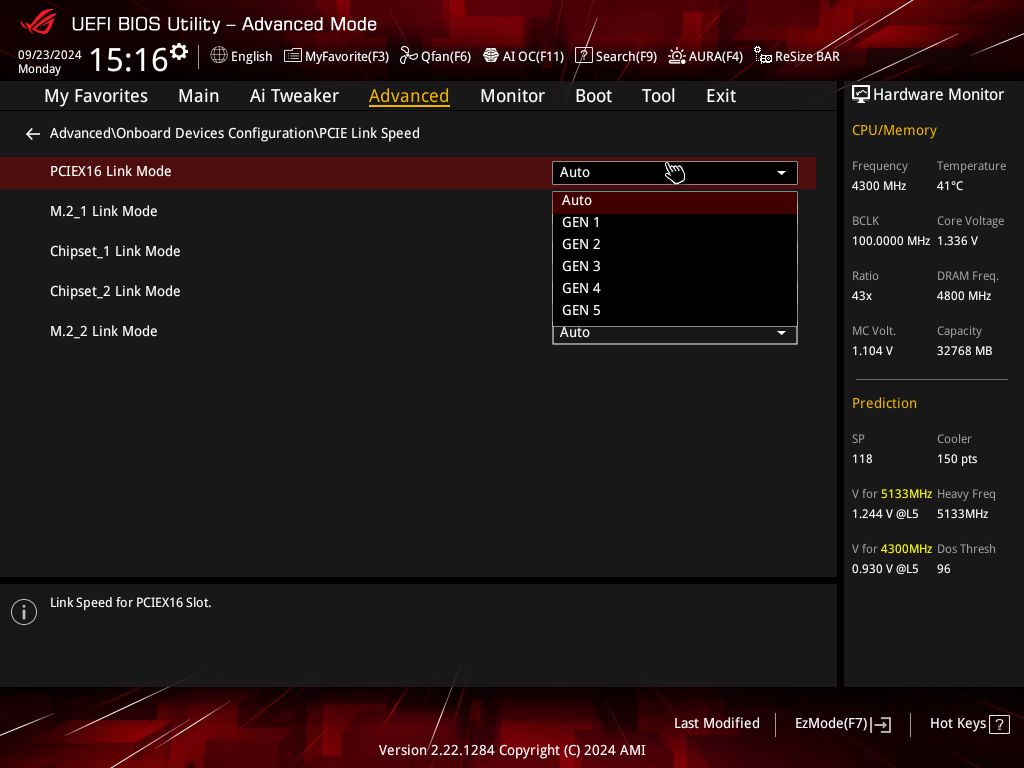
Task: Open Search(F9) question icon
Action: pos(583,56)
